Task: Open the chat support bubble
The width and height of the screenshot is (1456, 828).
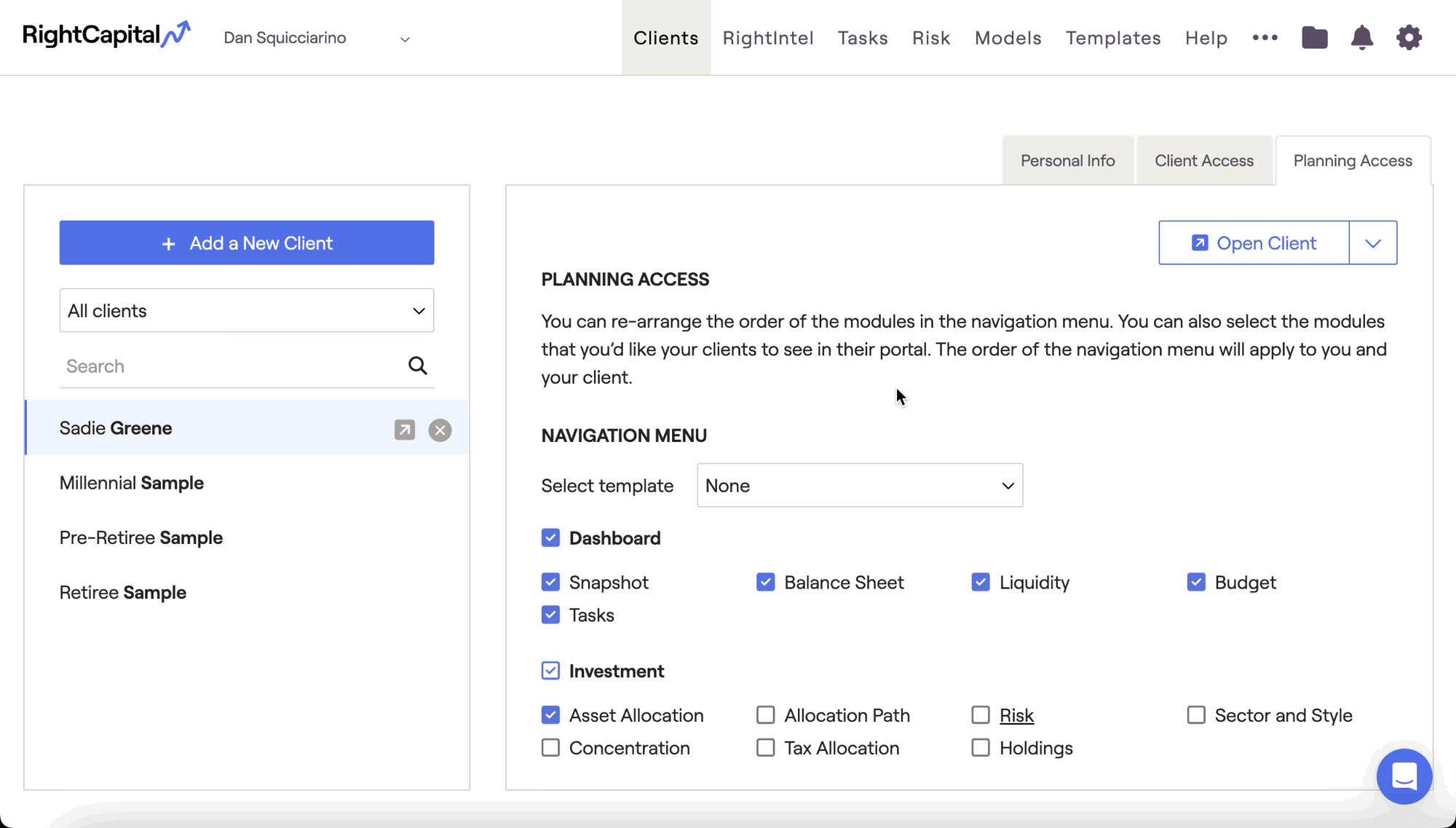Action: coord(1404,776)
